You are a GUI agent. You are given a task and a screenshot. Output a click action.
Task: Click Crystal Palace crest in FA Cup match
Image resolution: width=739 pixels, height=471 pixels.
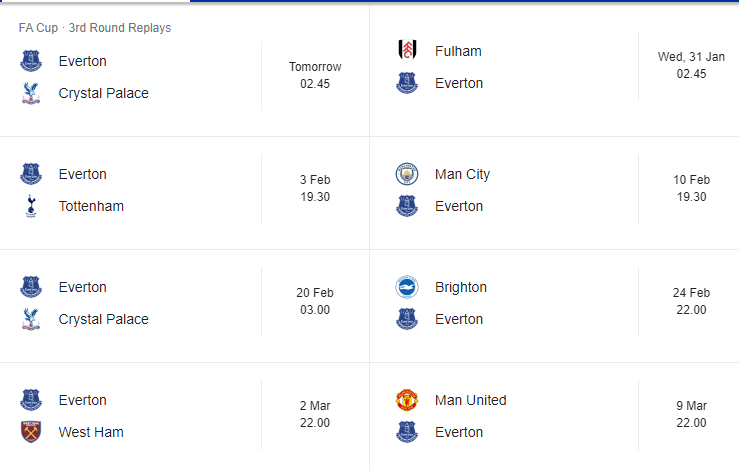(31, 93)
